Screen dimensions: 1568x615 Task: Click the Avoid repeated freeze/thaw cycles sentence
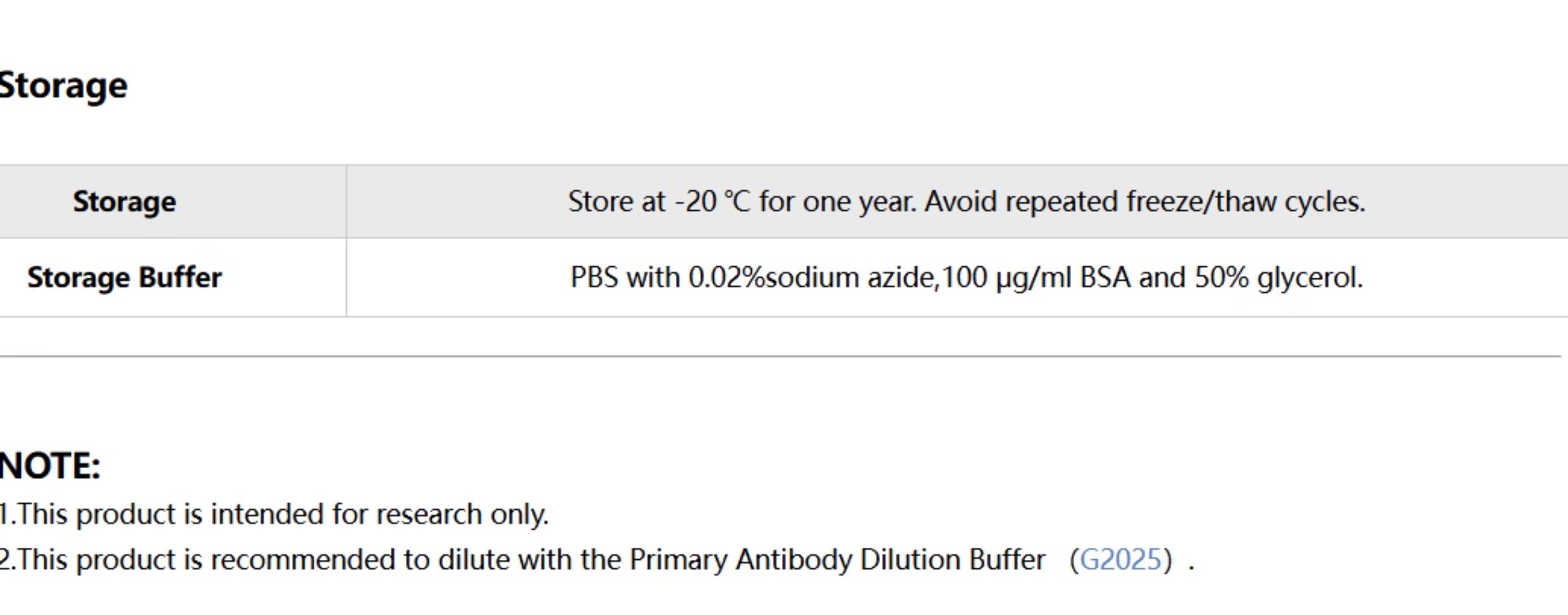(x=1145, y=202)
